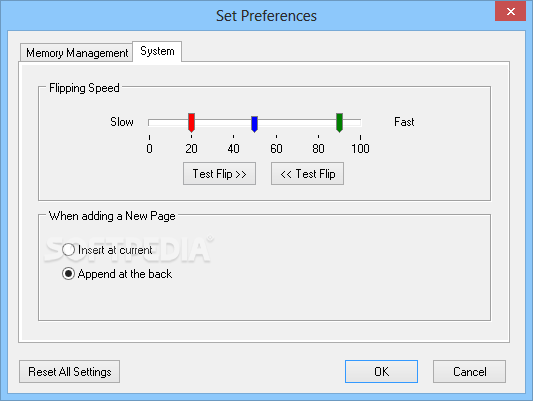Switch to the Memory Management tab

76,53
